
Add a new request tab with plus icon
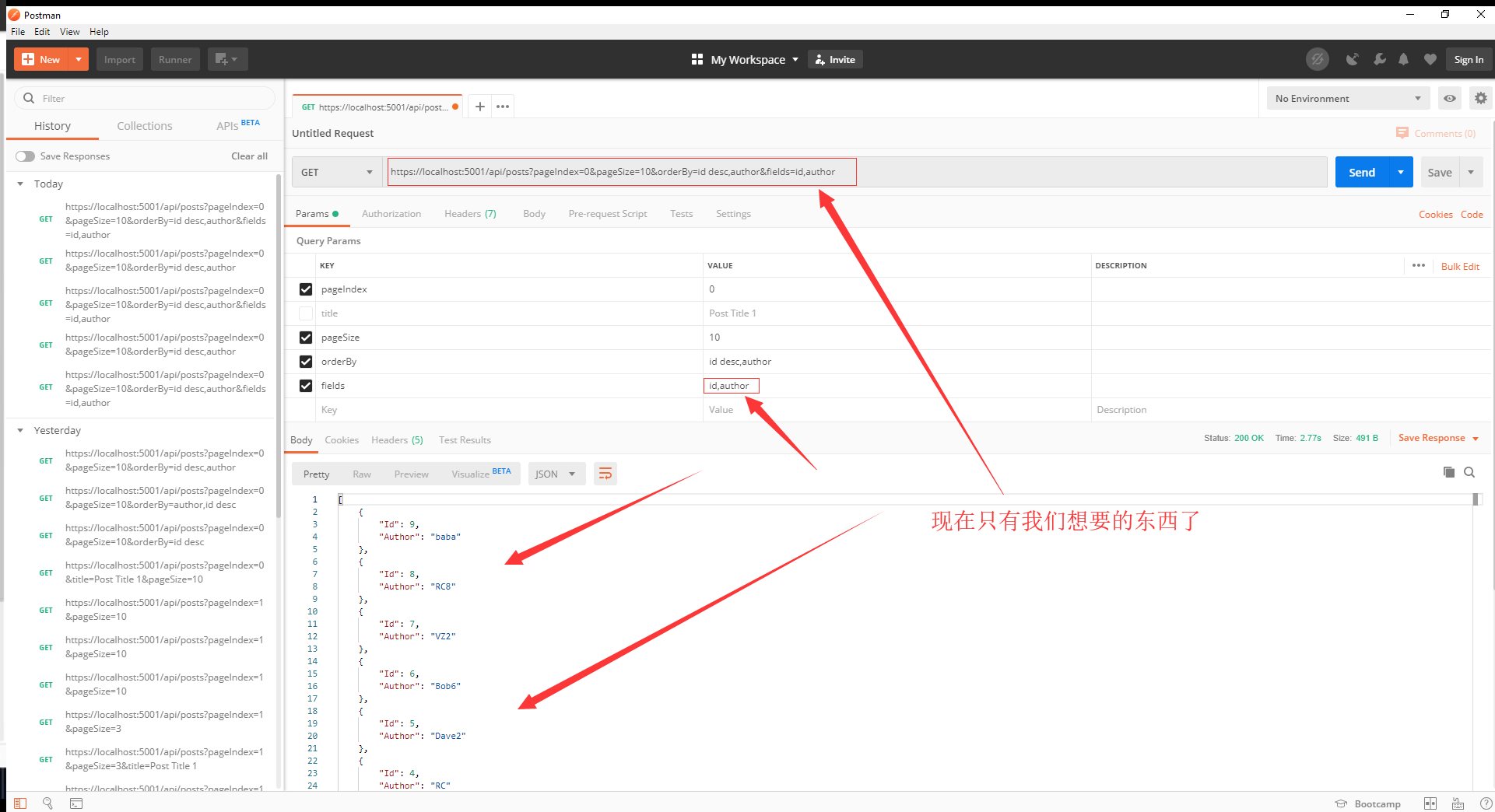click(480, 107)
